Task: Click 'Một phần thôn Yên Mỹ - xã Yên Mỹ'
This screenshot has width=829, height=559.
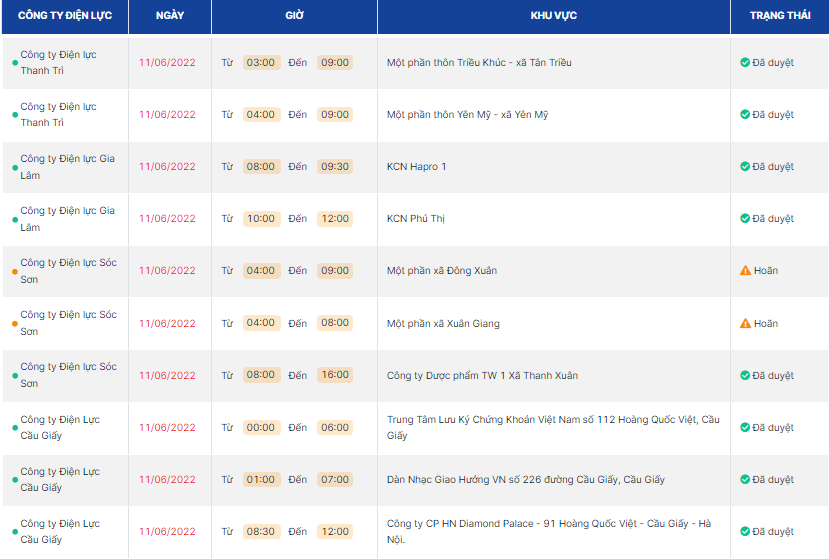Action: 467,114
